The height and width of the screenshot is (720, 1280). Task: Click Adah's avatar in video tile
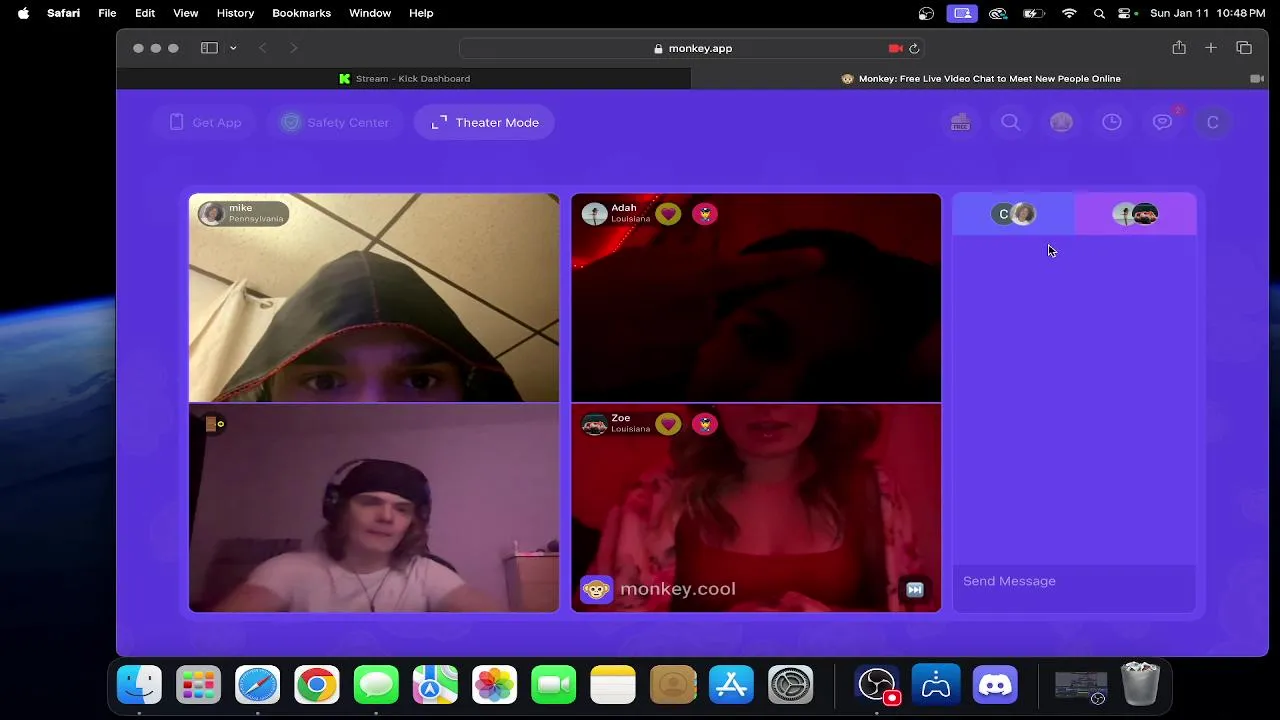(594, 214)
